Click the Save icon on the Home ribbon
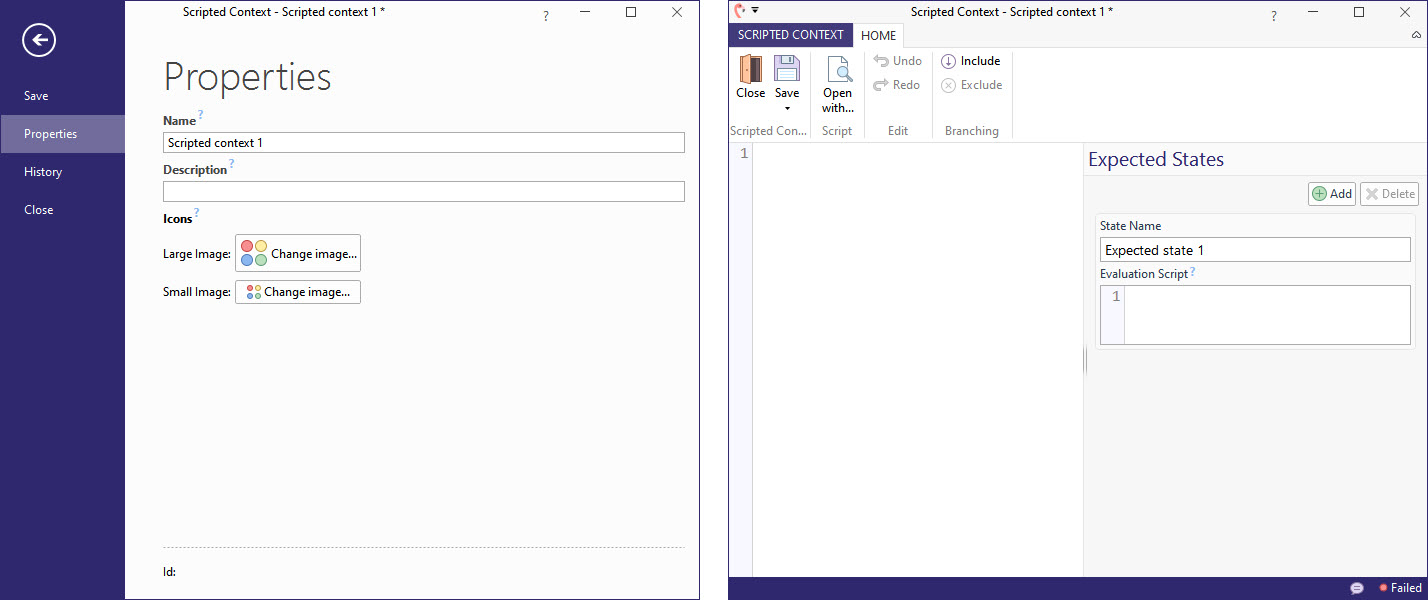Viewport: 1428px width, 600px height. click(x=787, y=72)
